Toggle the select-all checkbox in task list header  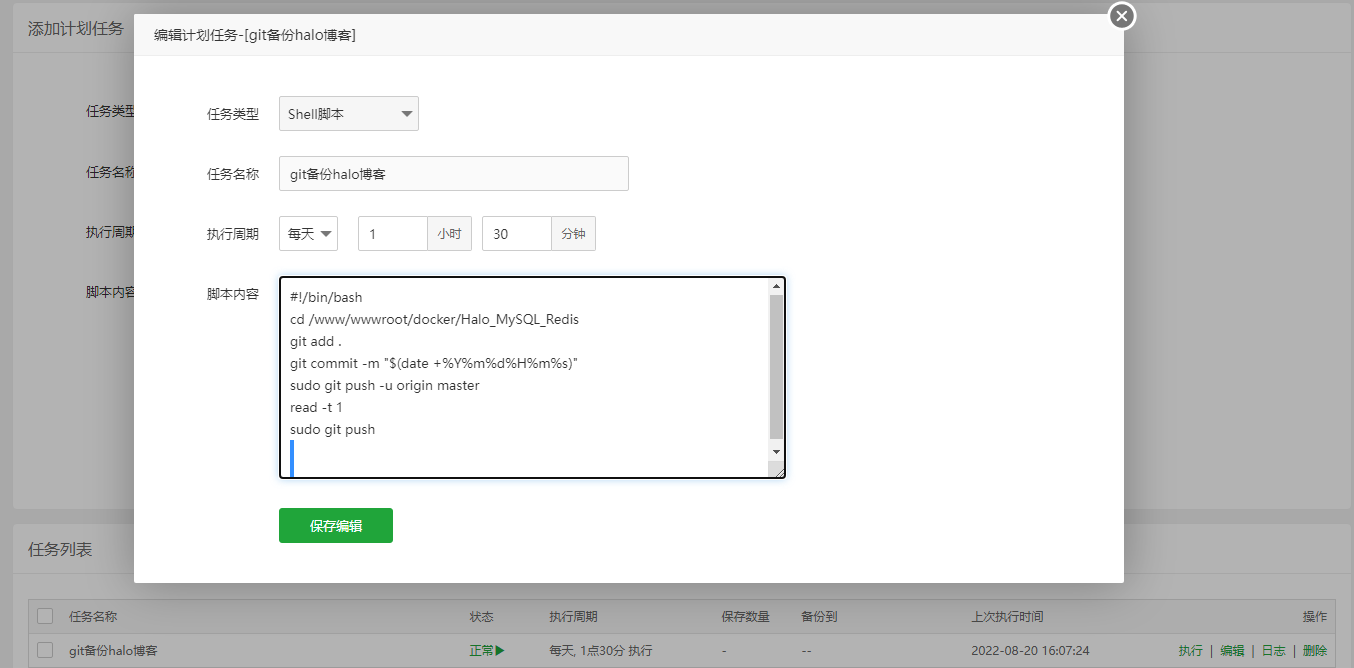(x=45, y=616)
